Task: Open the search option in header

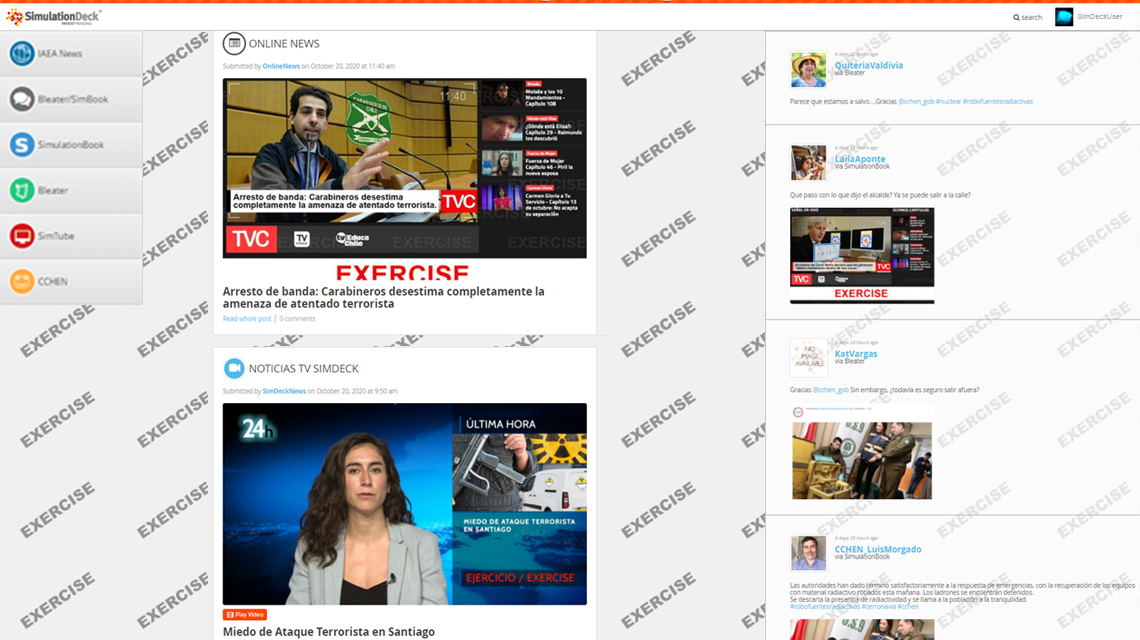Action: coord(1027,17)
